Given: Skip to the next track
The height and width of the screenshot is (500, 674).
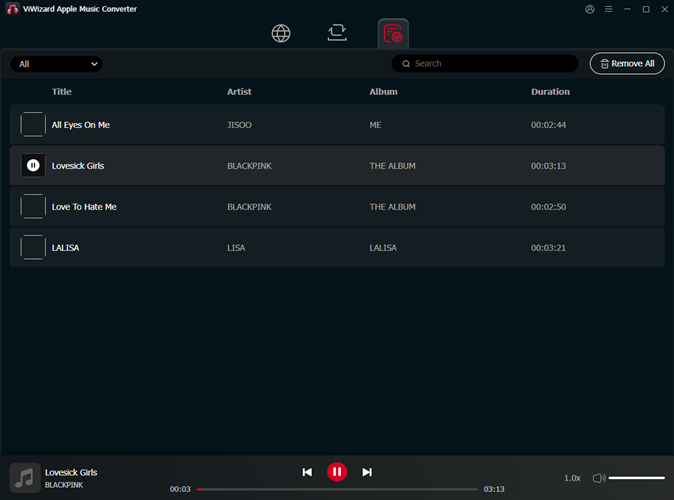Looking at the screenshot, I should tap(367, 472).
